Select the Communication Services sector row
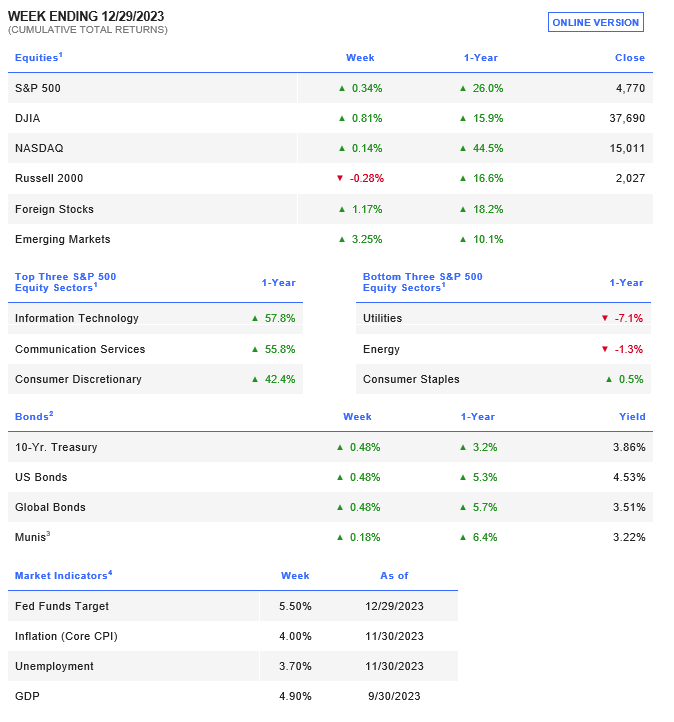The image size is (674, 722). coord(155,349)
